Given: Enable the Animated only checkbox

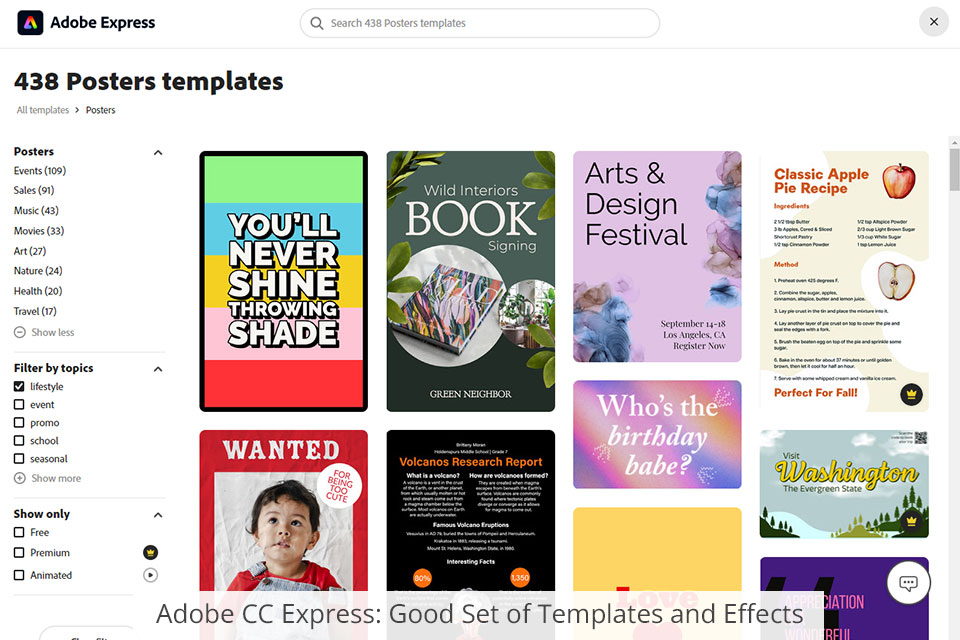Looking at the screenshot, I should pos(19,575).
